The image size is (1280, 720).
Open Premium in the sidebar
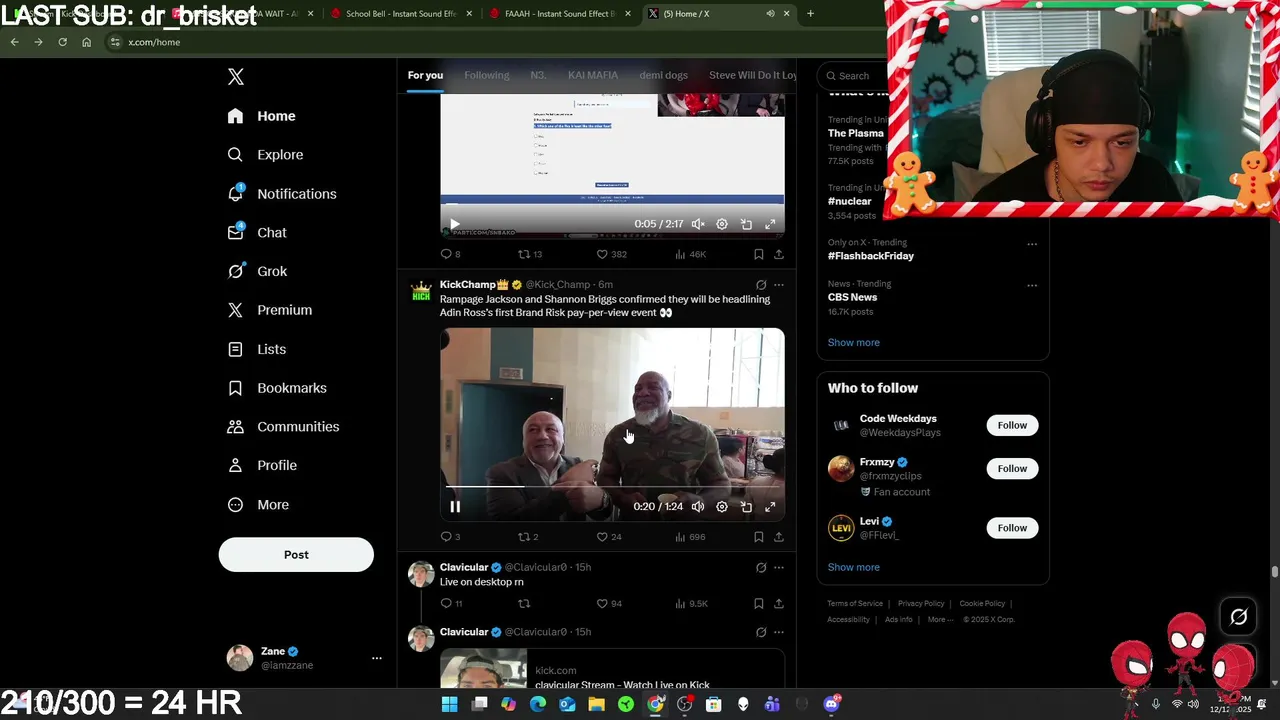[269, 310]
